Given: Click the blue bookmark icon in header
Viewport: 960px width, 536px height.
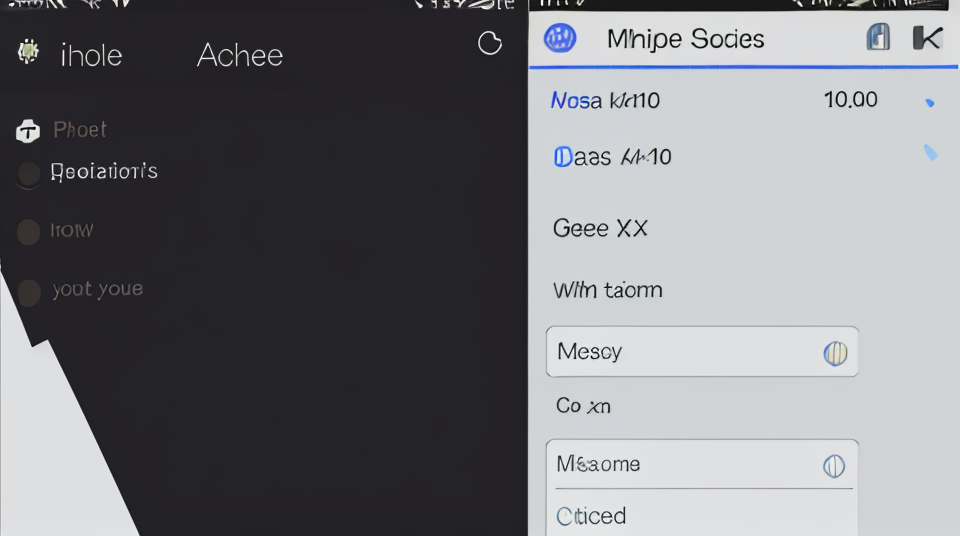Looking at the screenshot, I should (878, 37).
